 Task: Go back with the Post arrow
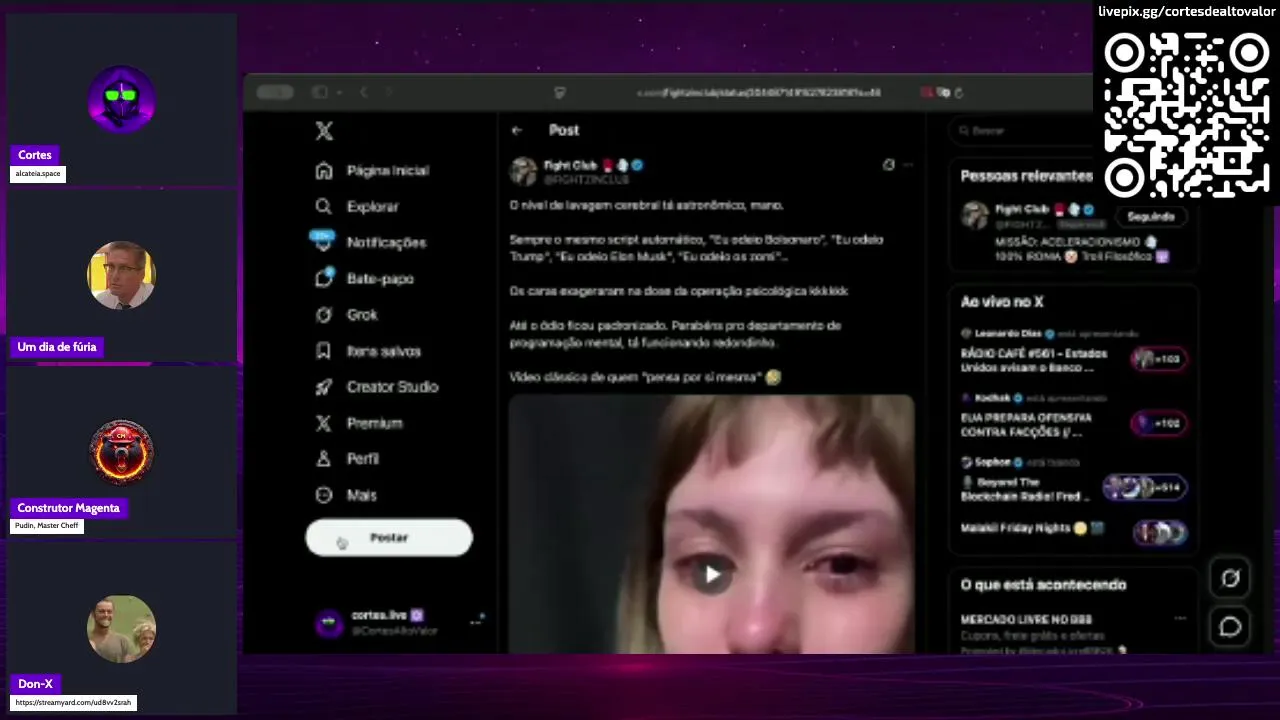(516, 130)
